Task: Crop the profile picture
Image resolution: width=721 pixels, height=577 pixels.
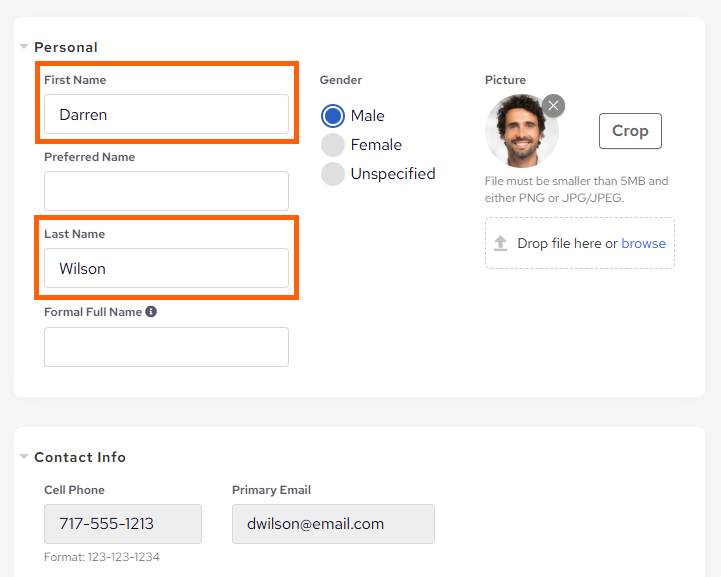Action: coord(630,131)
